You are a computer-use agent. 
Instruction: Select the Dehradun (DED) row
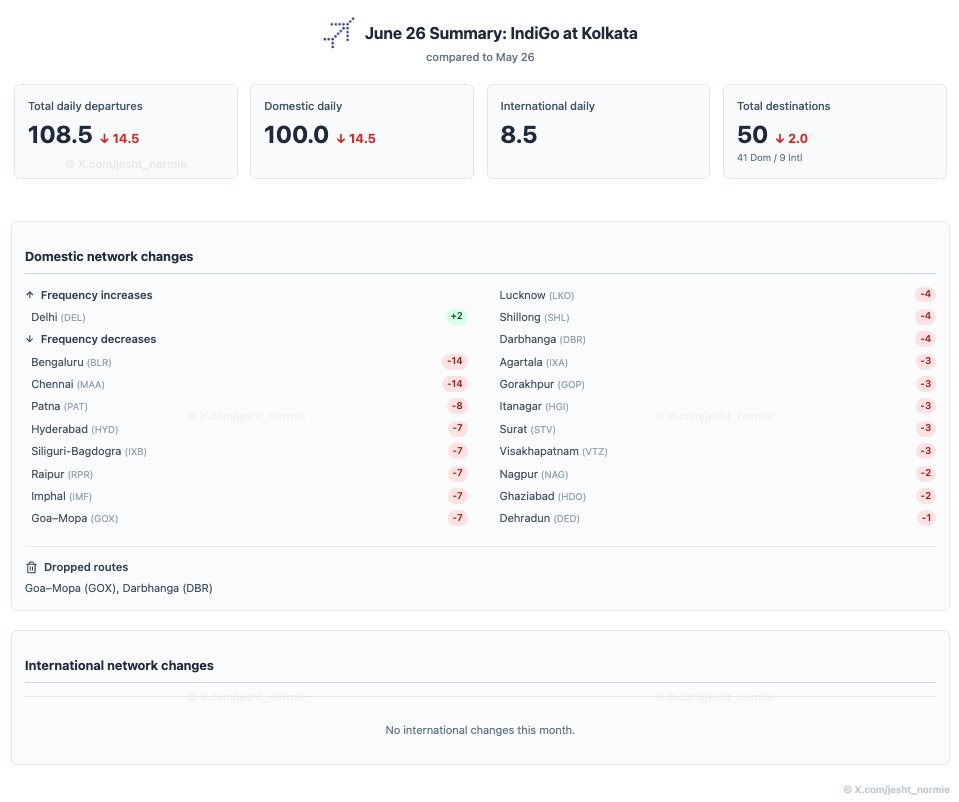point(717,518)
